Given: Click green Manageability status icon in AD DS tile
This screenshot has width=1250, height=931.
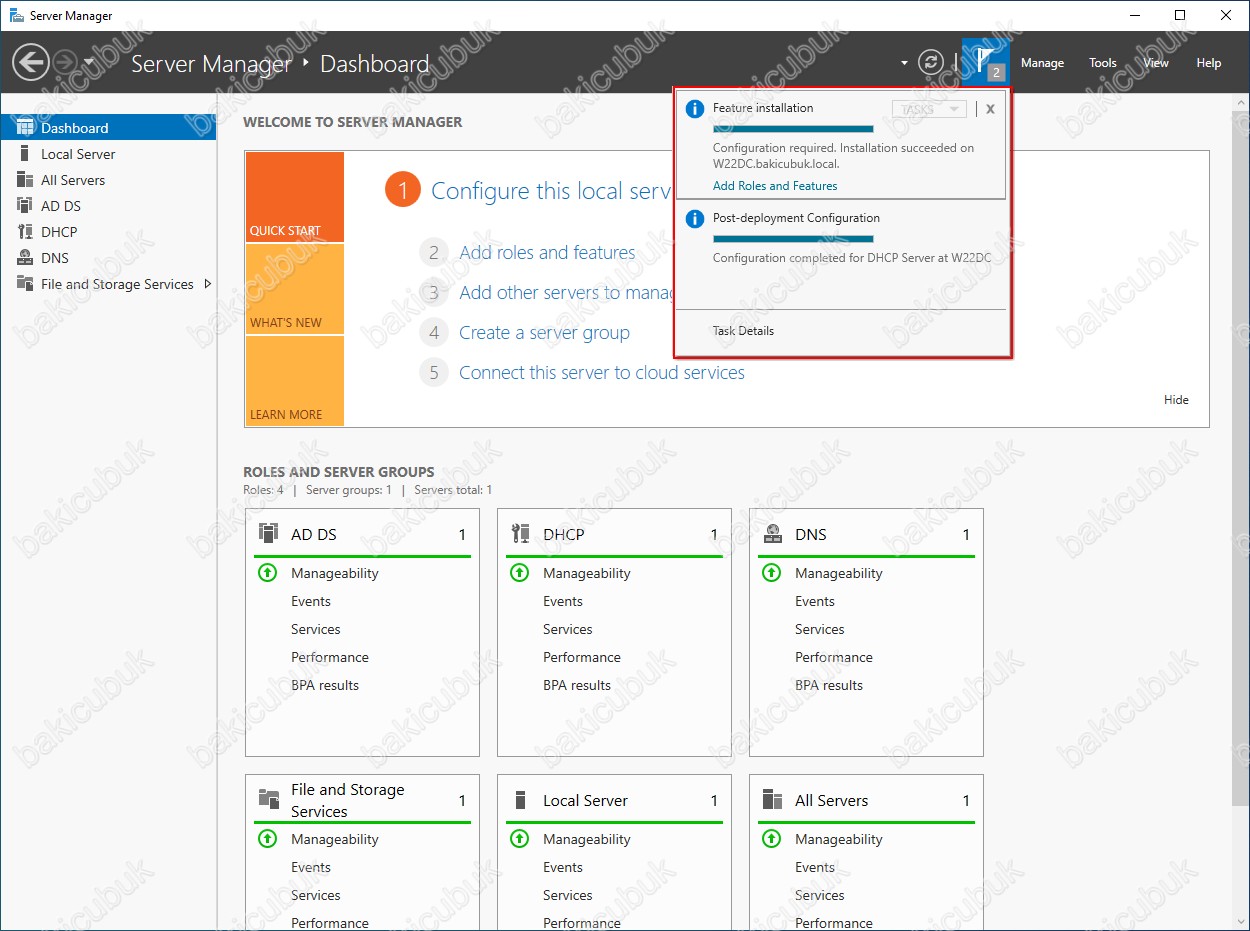Looking at the screenshot, I should click(x=267, y=573).
